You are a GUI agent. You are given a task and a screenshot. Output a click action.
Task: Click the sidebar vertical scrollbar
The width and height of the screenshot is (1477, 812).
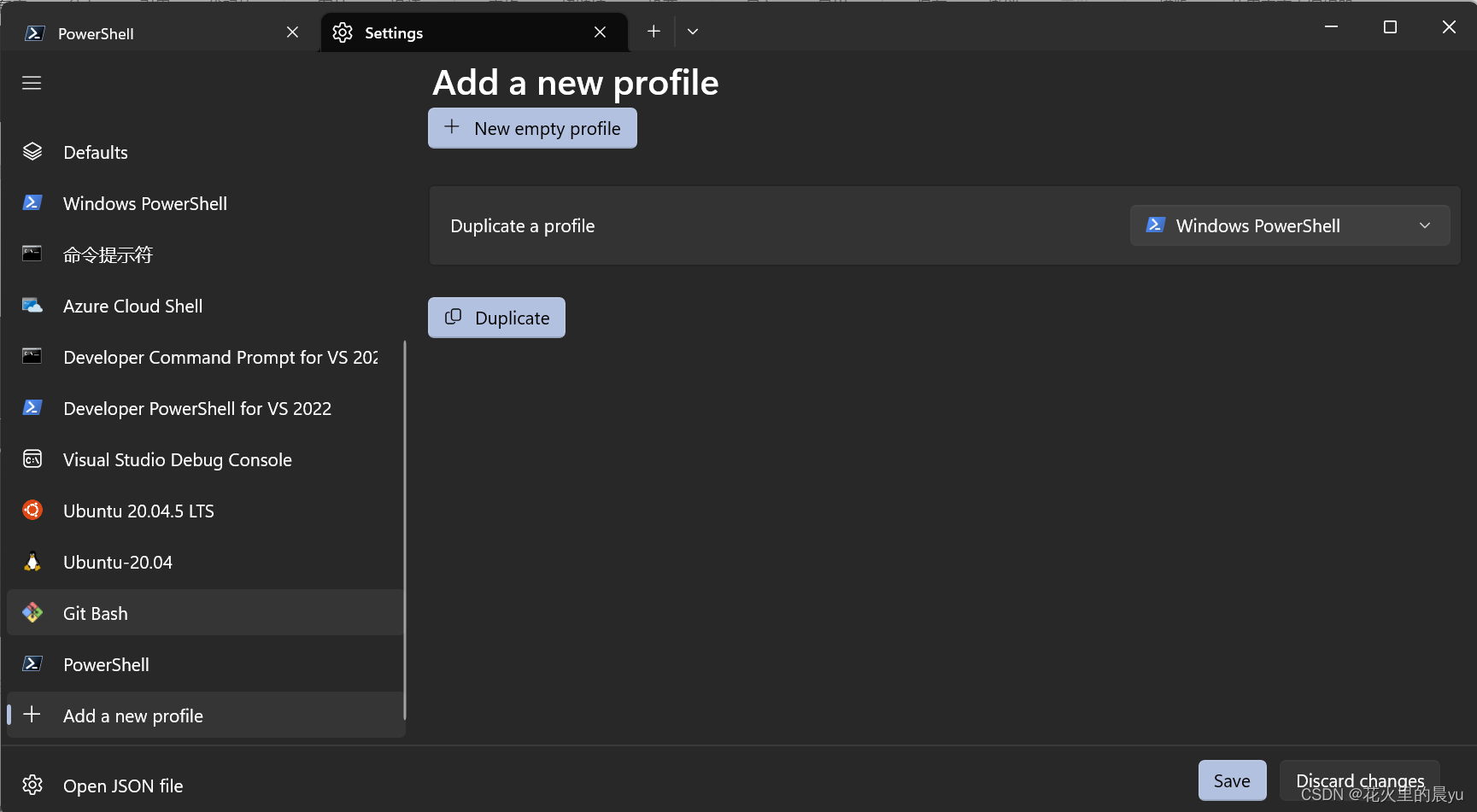[405, 529]
